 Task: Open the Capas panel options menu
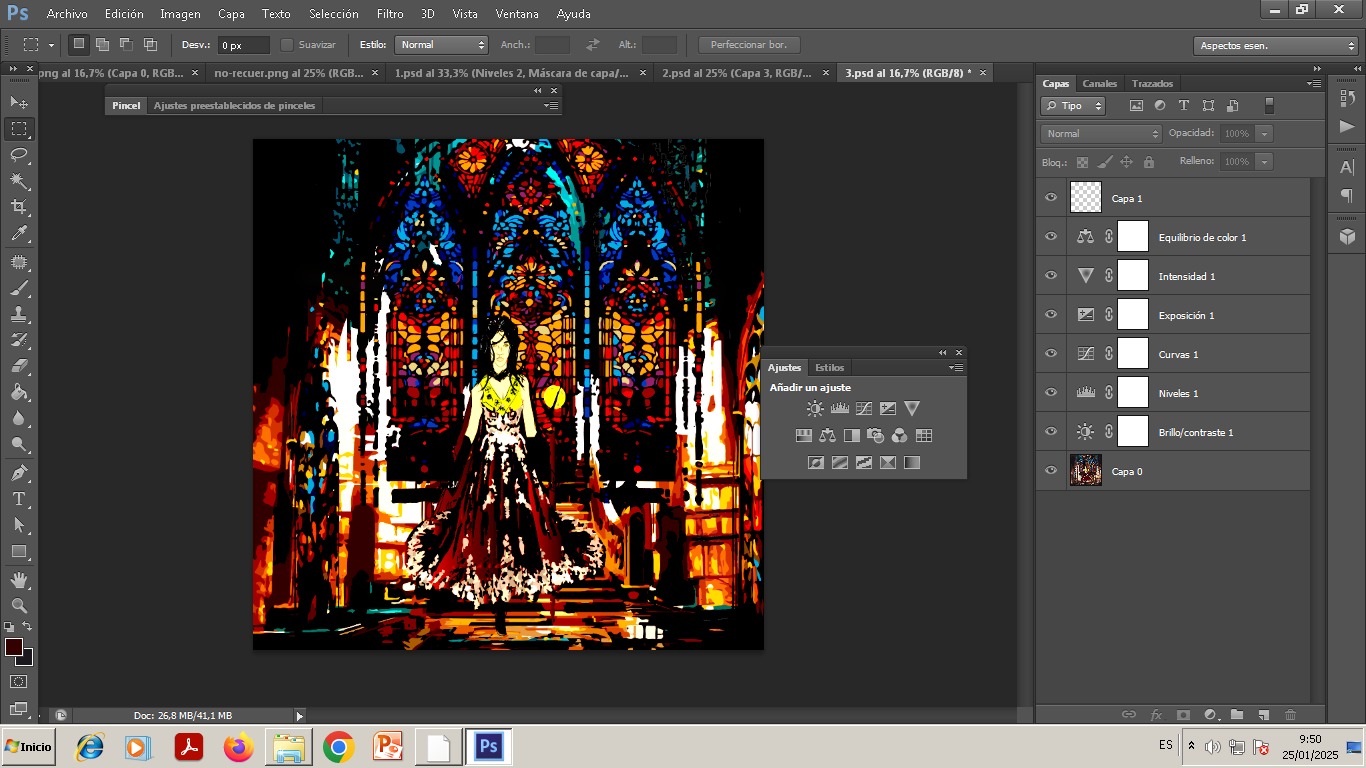coord(1314,84)
